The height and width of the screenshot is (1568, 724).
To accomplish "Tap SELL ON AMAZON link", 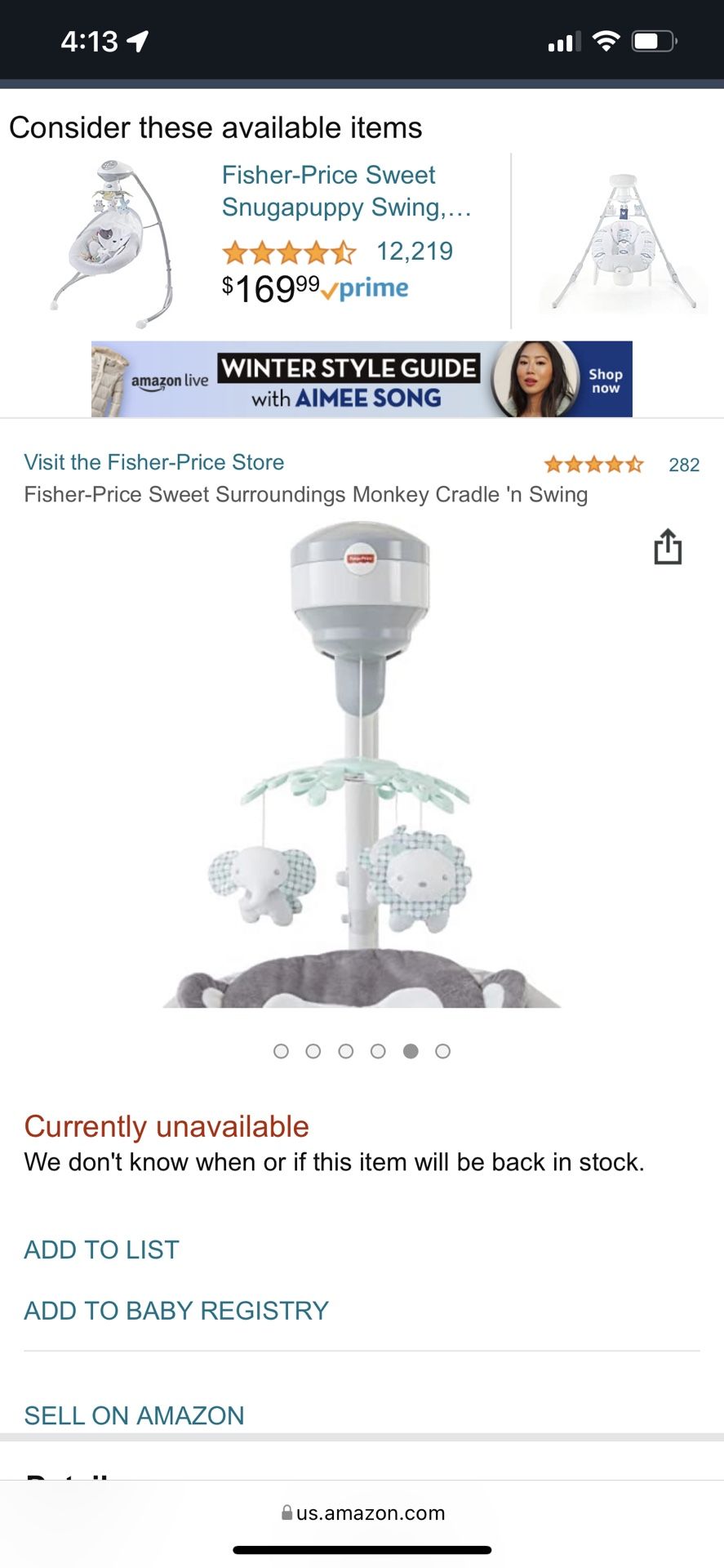I will coord(134,1415).
